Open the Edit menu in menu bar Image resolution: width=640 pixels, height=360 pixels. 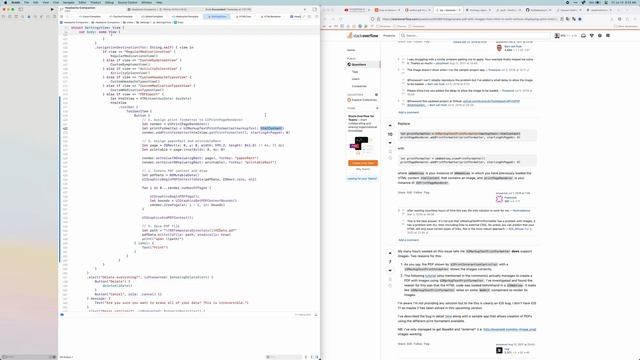36,2
